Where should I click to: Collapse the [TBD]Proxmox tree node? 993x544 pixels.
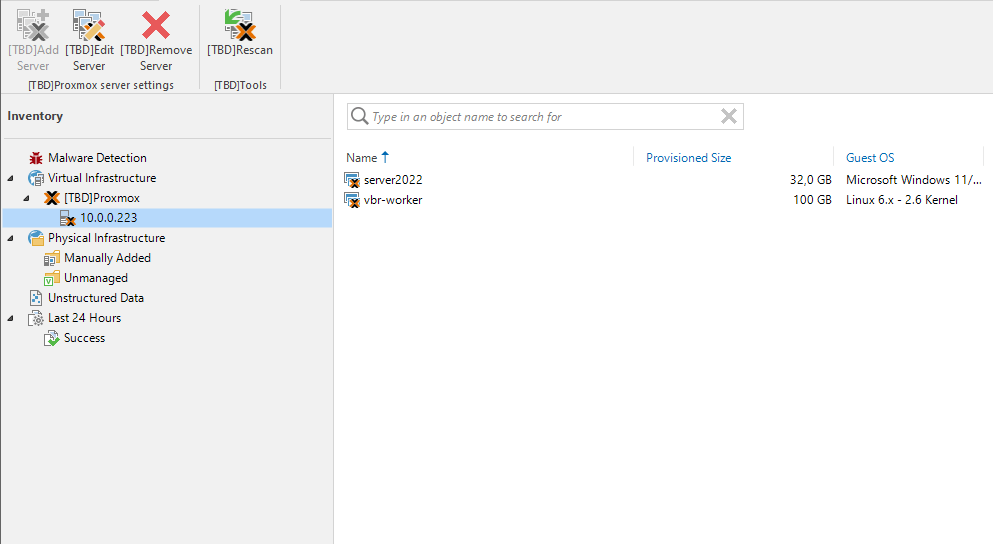click(27, 198)
